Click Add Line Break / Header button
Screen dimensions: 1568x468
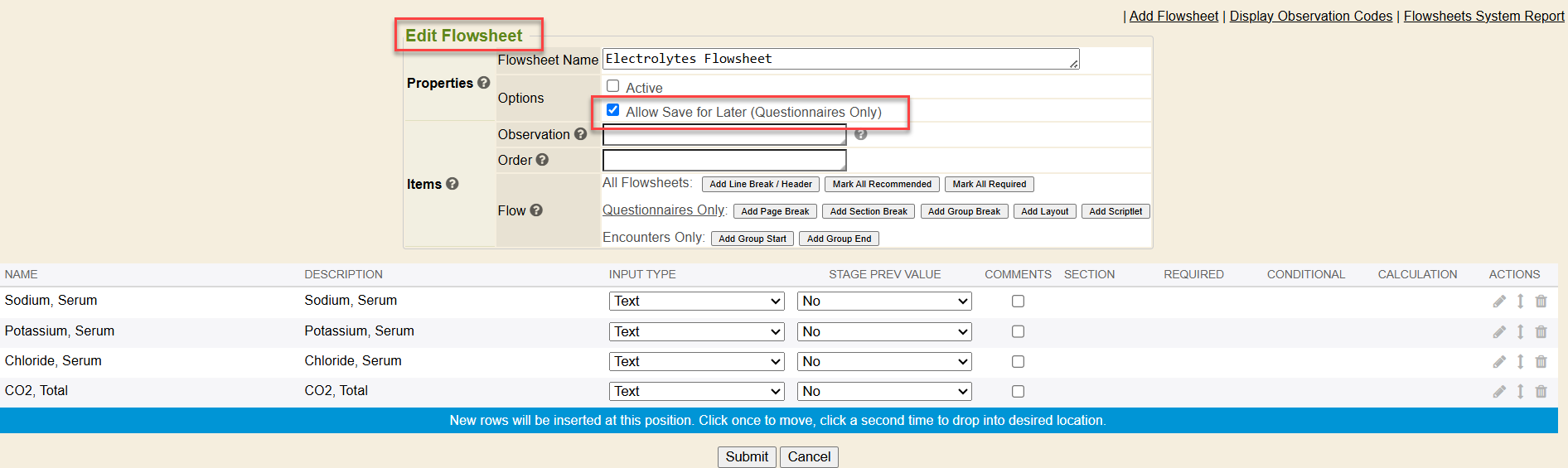760,185
